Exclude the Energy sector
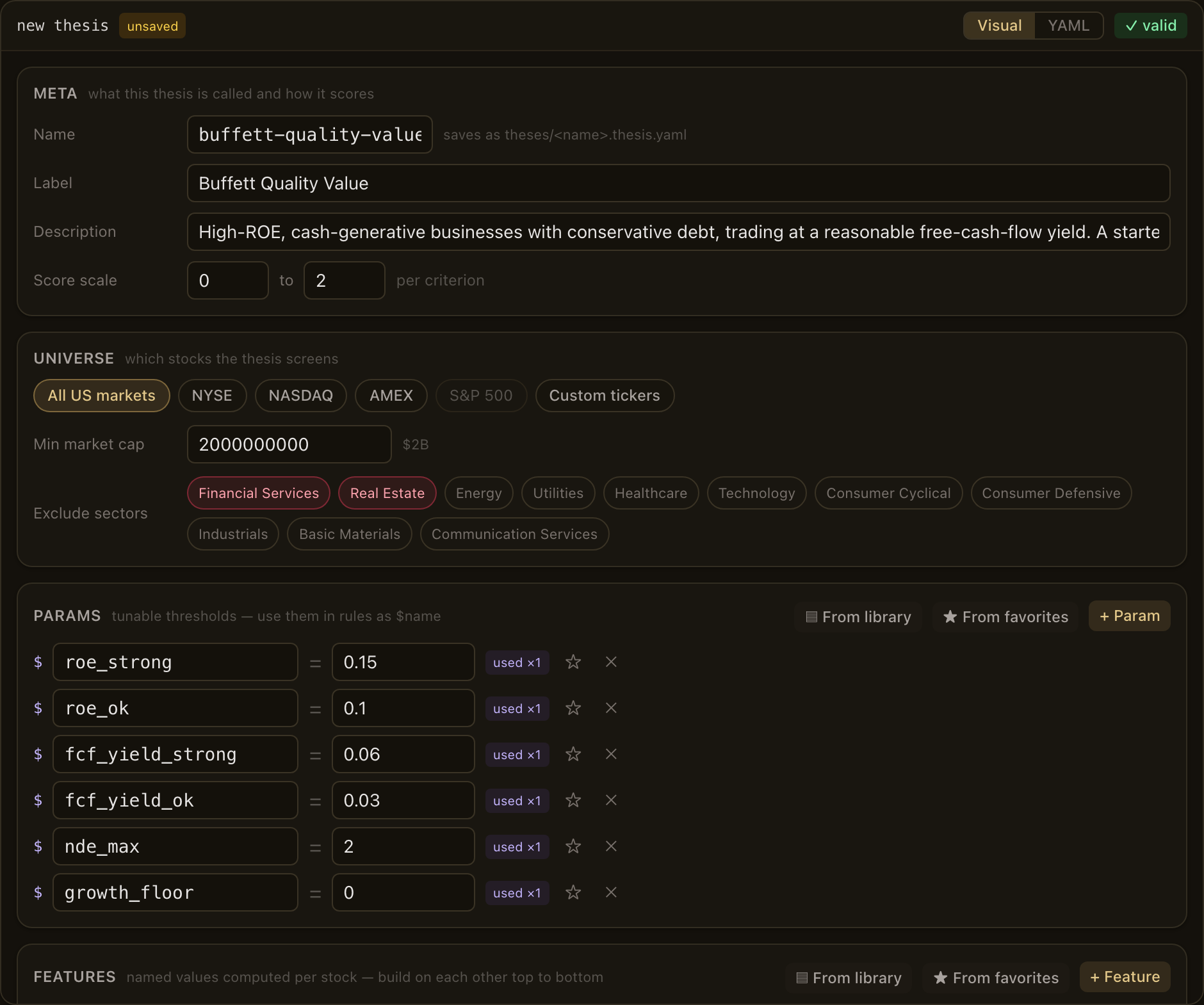The image size is (1204, 1005). [x=479, y=493]
